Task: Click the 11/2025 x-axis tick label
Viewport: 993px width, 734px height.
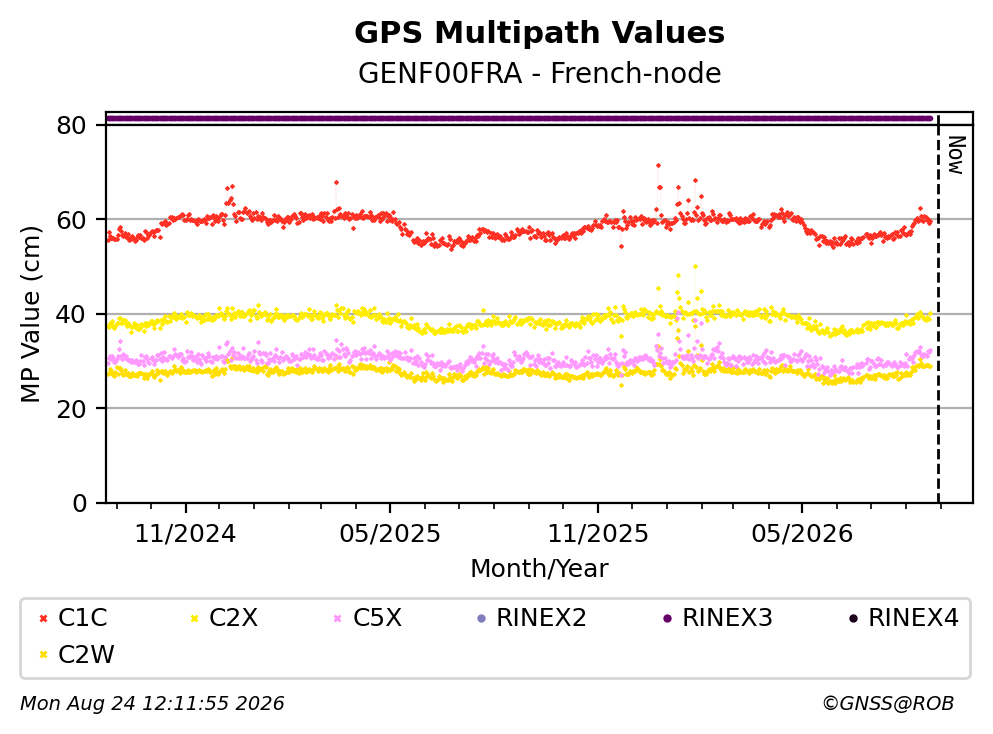Action: (x=598, y=534)
